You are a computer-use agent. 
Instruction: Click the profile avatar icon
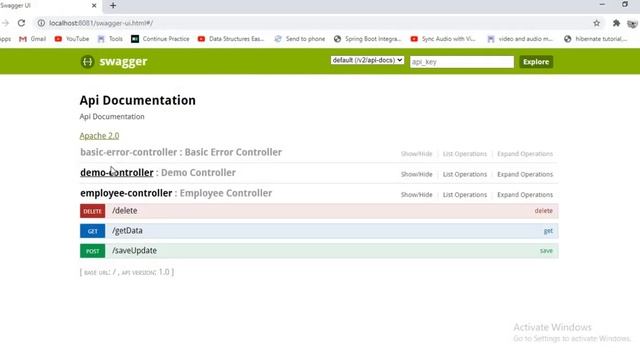click(633, 24)
